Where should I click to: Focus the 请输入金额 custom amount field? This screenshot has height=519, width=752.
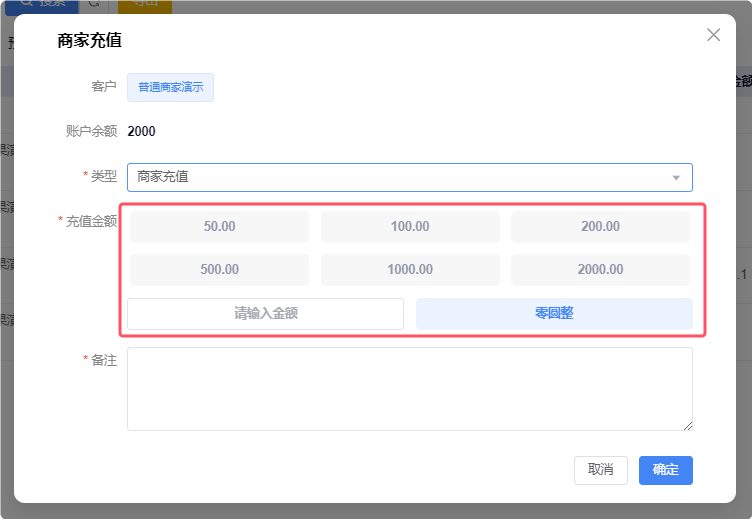(265, 313)
